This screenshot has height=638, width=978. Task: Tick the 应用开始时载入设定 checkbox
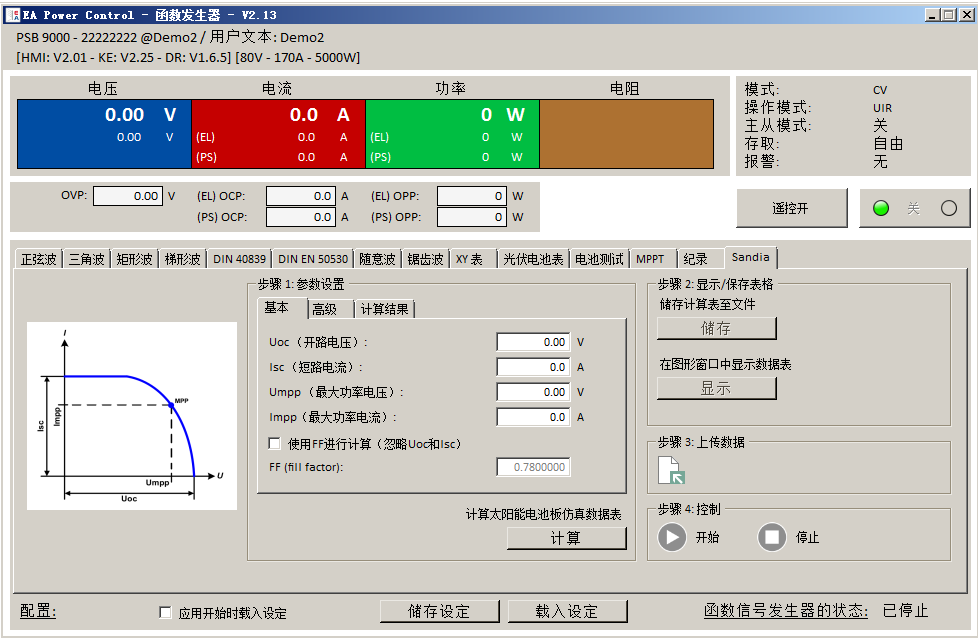165,612
